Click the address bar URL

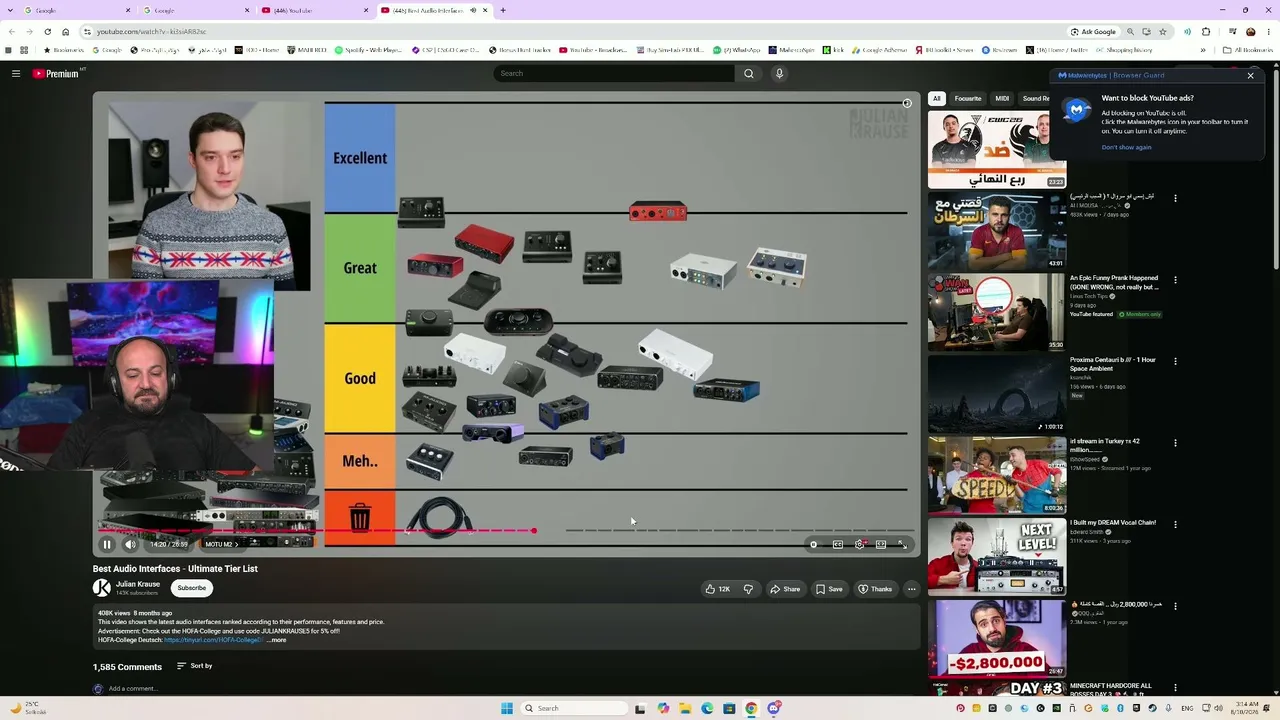coord(151,32)
